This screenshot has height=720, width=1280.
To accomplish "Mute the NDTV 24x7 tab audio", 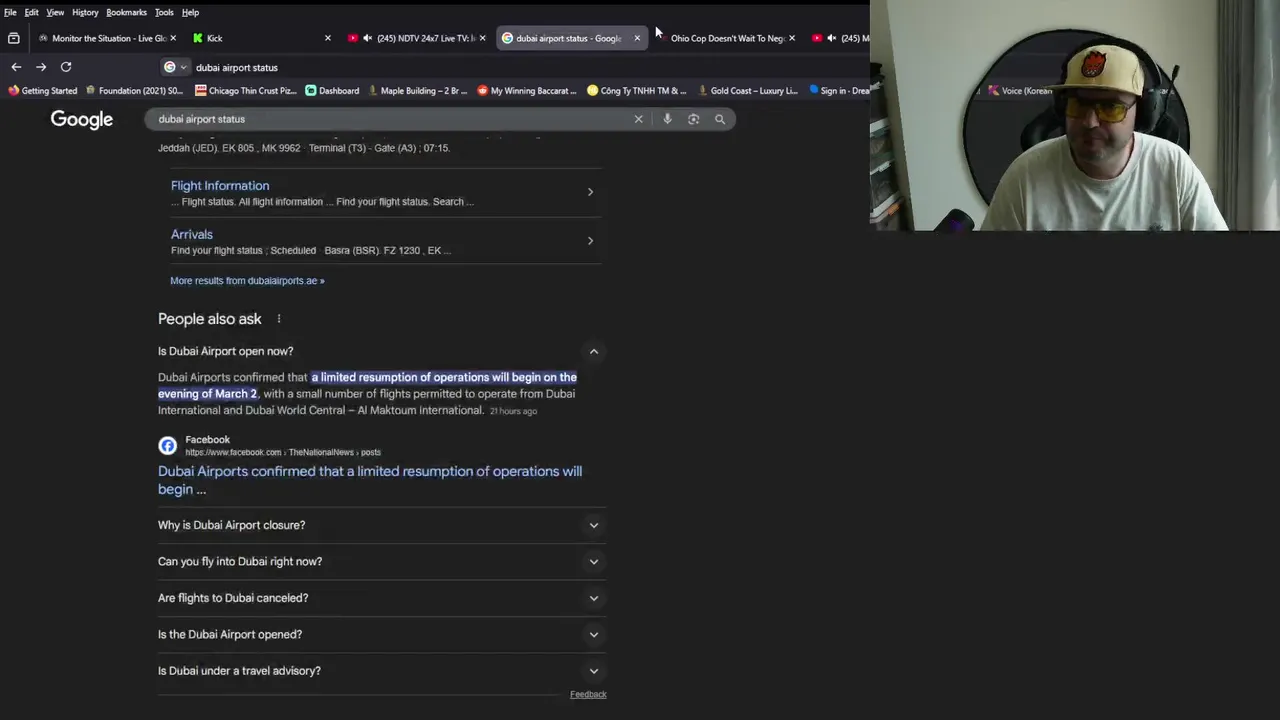I will point(367,38).
